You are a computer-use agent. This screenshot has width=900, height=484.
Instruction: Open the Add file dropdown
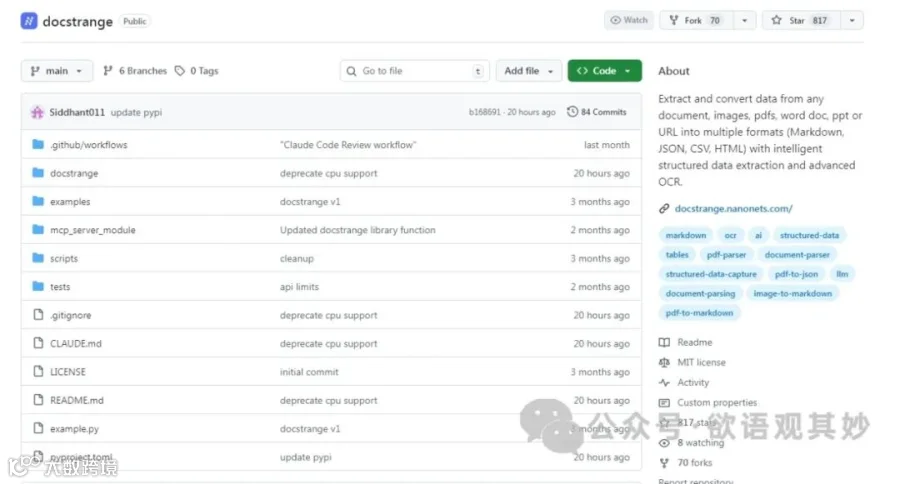pyautogui.click(x=529, y=71)
